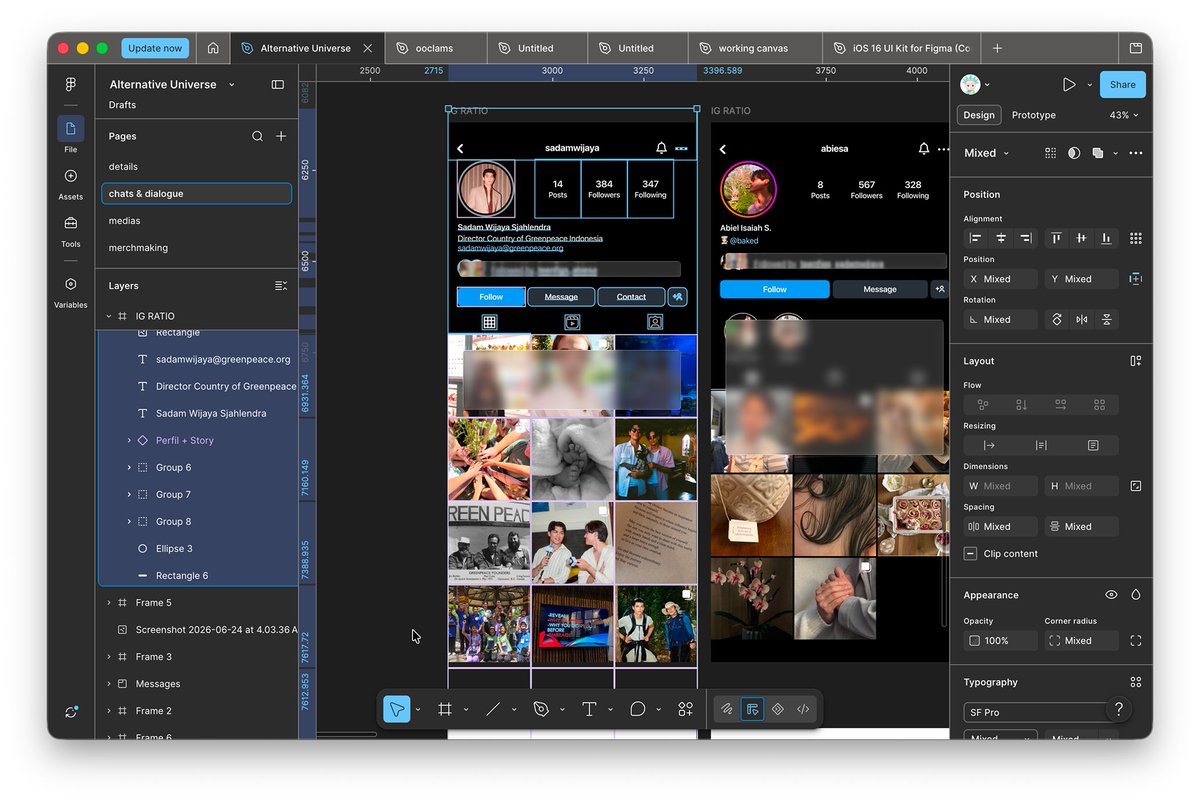Toggle auto layout icon in Layout header
Viewport: 1200px width, 802px height.
tap(1136, 361)
